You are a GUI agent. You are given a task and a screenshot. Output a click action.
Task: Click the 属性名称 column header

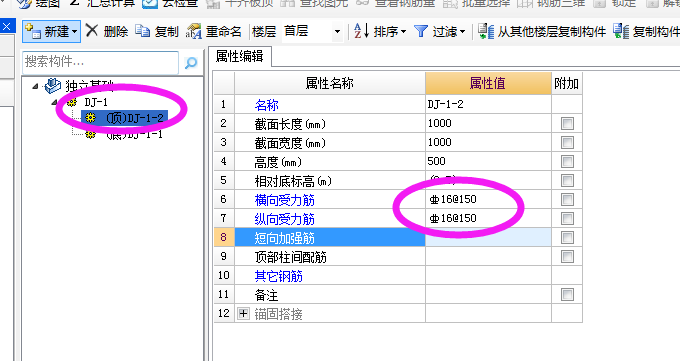[330, 83]
